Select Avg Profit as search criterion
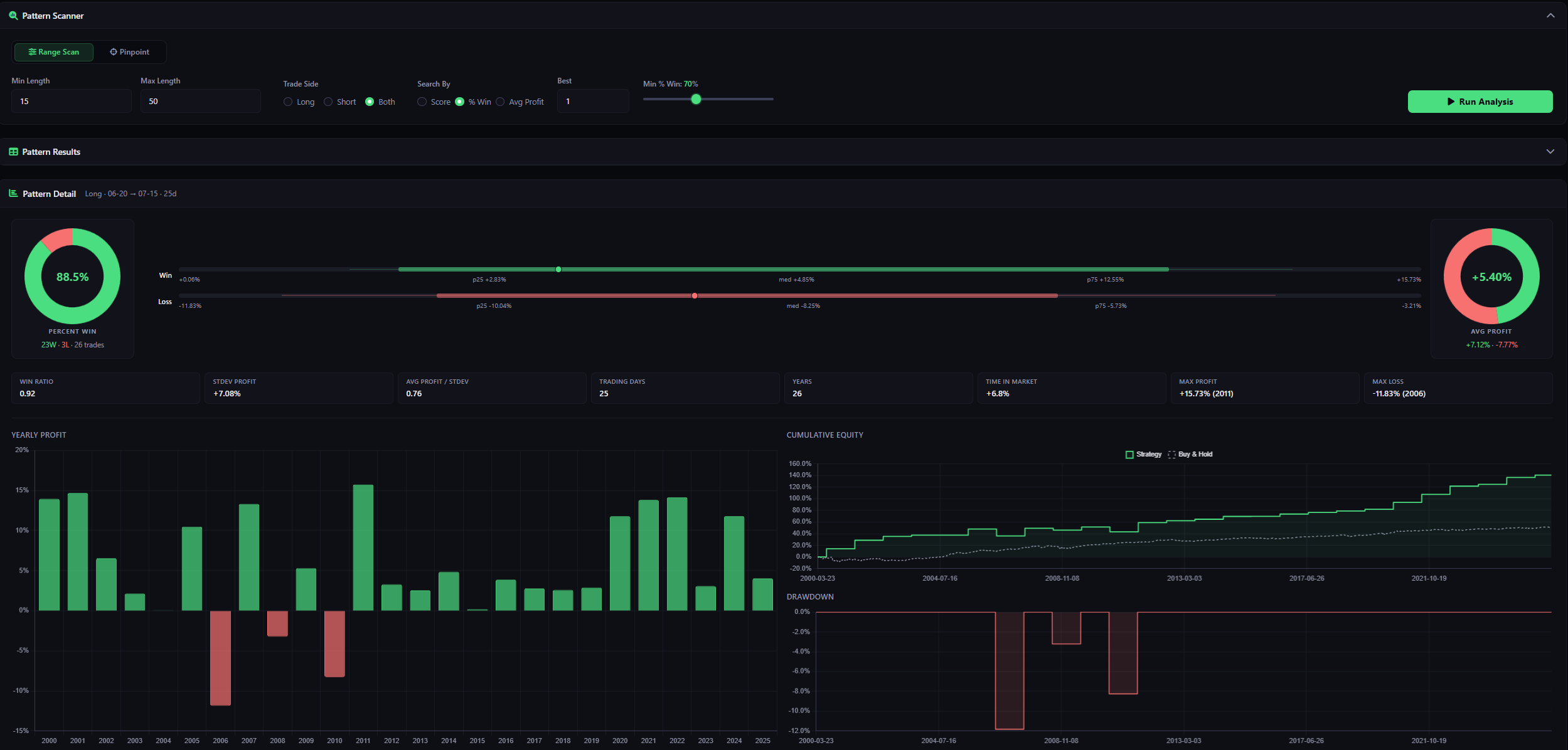The image size is (1568, 750). 500,102
